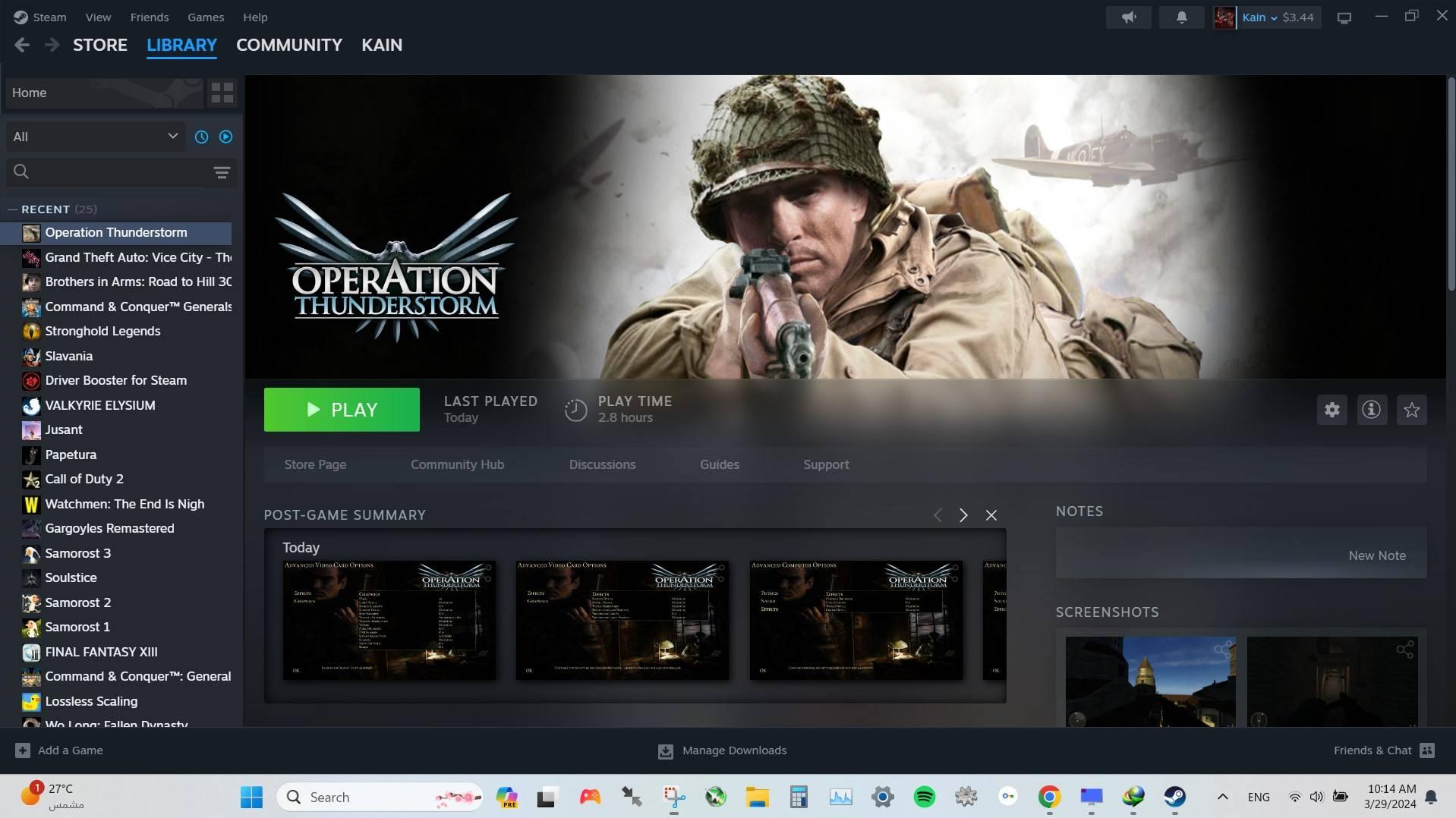The height and width of the screenshot is (818, 1456).
Task: Open the Friends menu
Action: tap(150, 17)
